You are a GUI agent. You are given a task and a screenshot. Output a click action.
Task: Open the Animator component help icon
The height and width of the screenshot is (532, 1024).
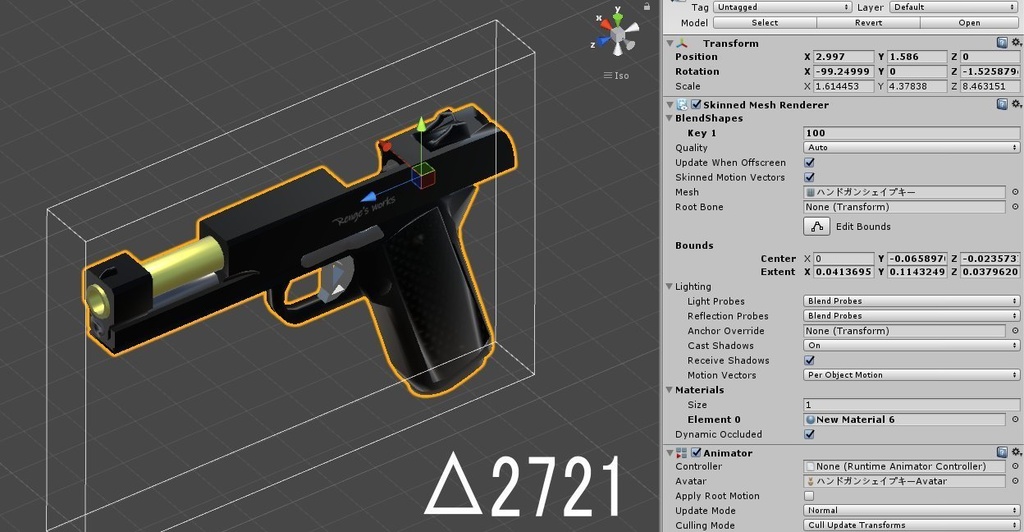coord(1002,452)
